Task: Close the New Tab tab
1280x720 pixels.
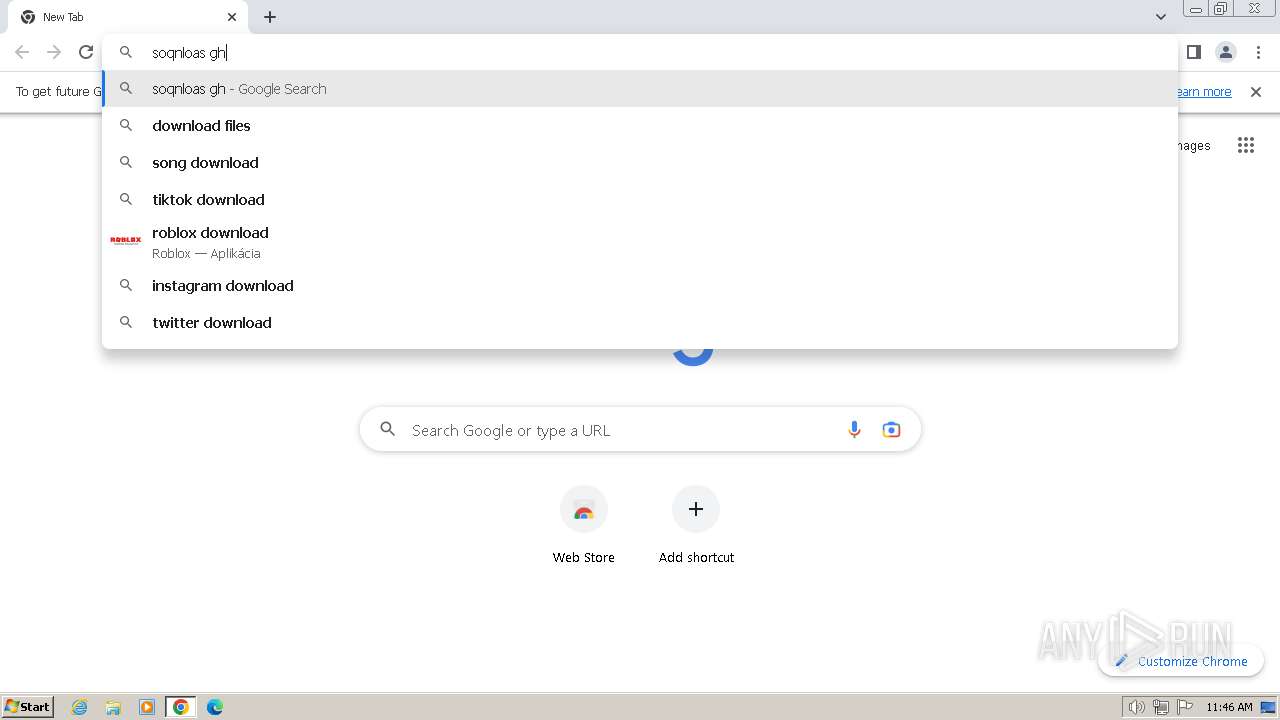Action: 232,17
